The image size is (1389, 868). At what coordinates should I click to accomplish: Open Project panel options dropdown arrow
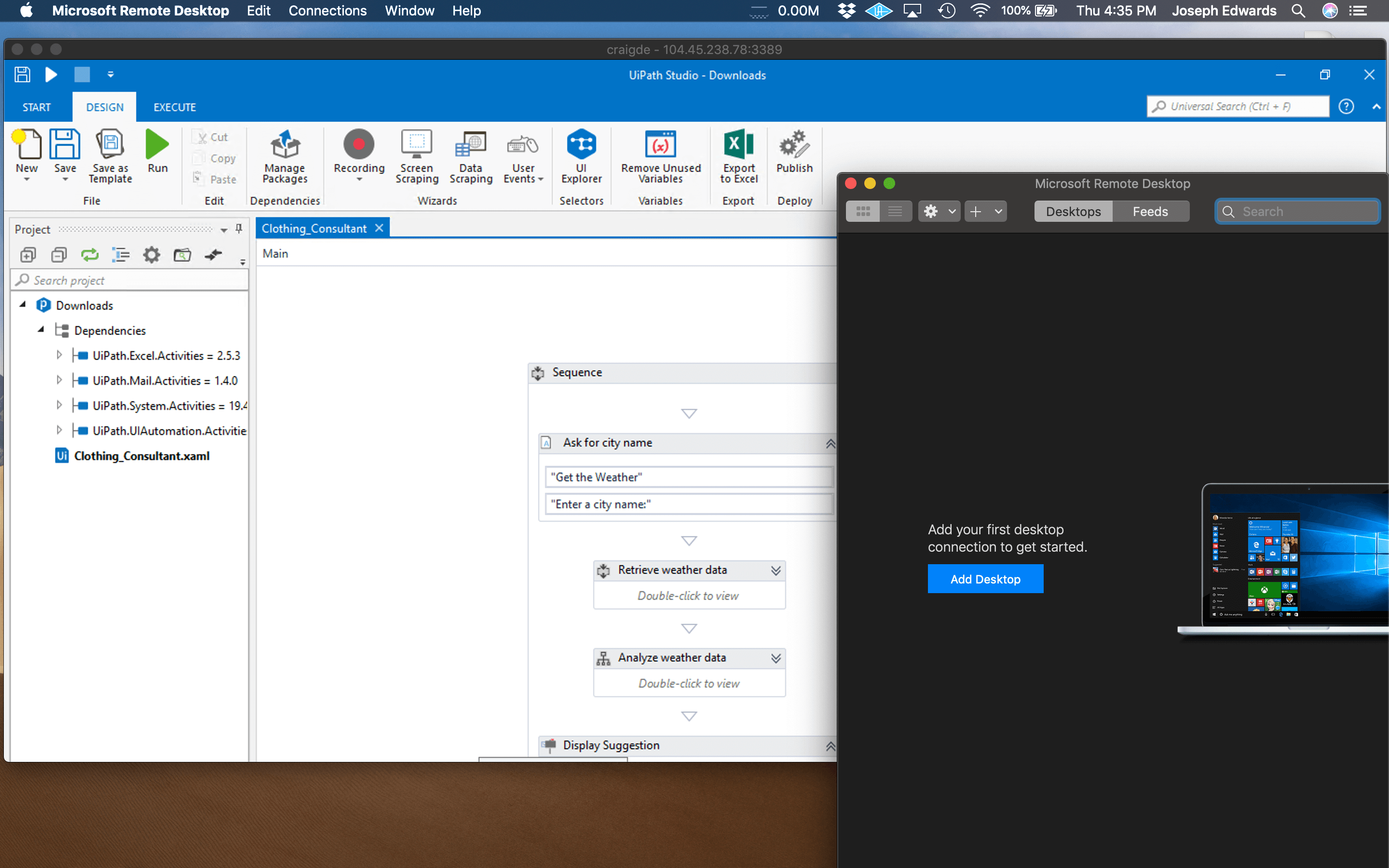(x=224, y=230)
